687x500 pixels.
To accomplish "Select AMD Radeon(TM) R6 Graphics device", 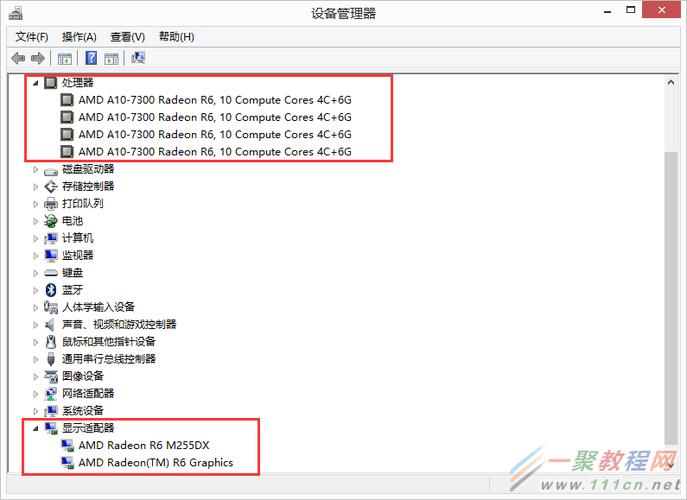I will 156,462.
